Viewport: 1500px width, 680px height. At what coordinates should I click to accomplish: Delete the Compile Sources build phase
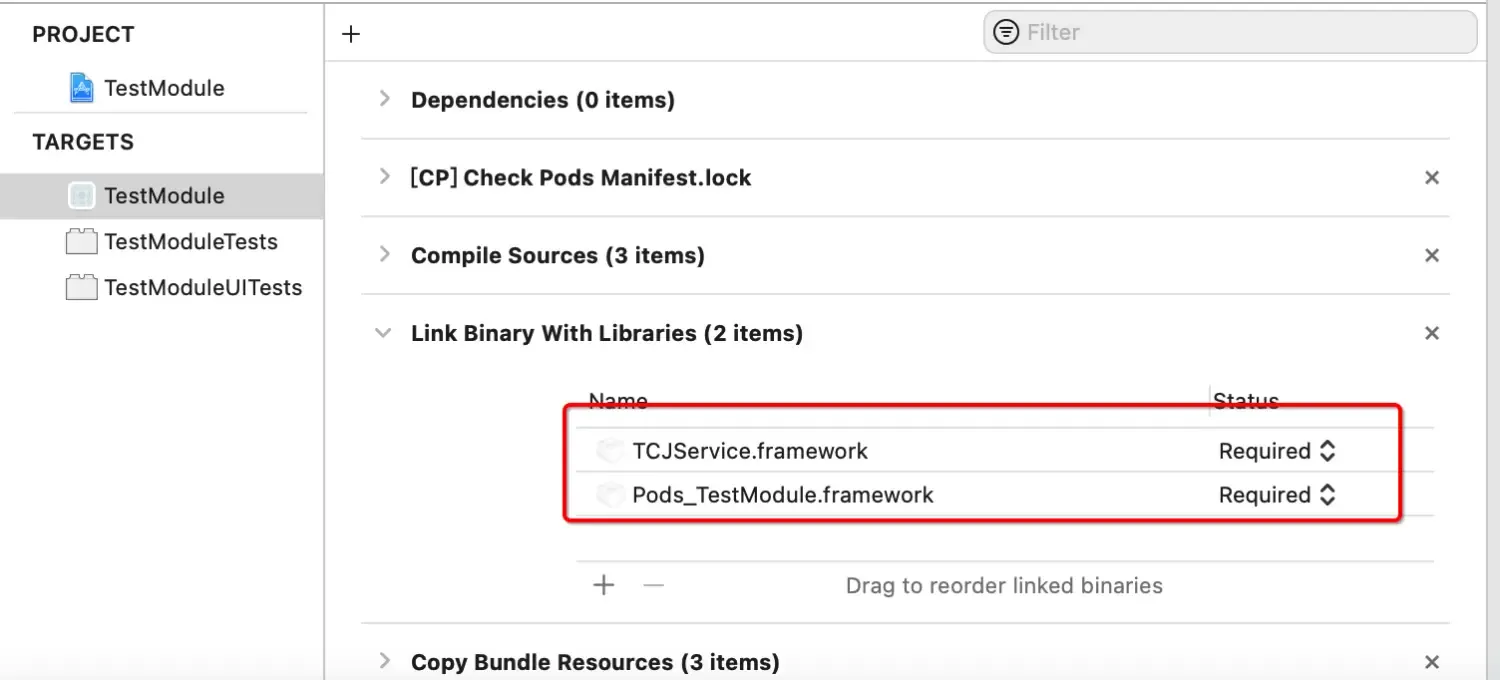coord(1432,256)
